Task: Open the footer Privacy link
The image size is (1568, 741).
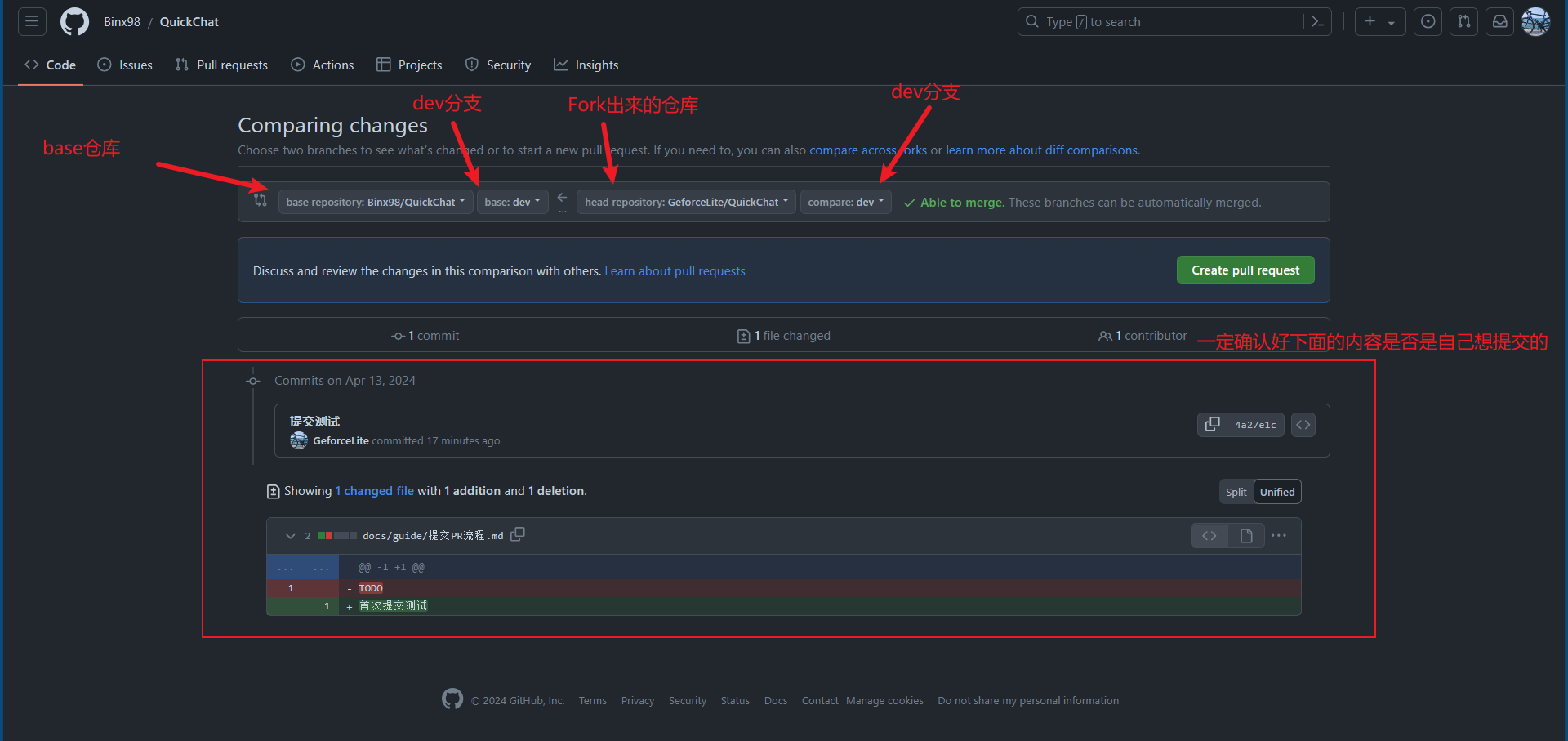Action: point(638,701)
